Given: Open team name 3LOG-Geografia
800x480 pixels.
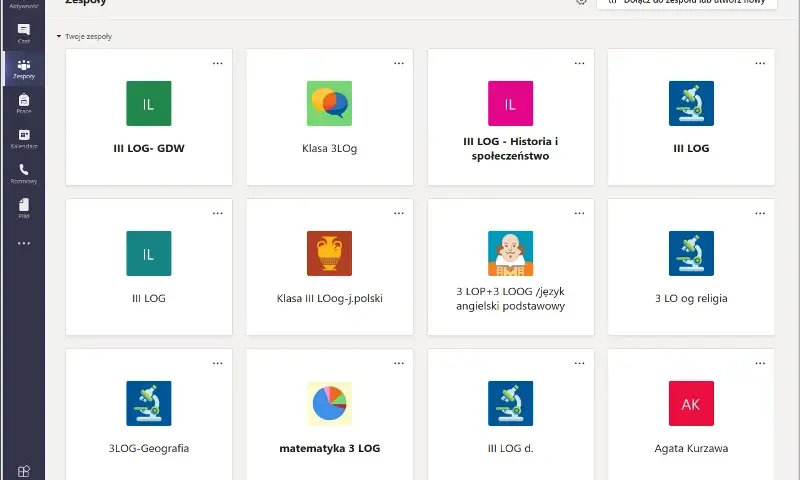Looking at the screenshot, I should pos(148,448).
